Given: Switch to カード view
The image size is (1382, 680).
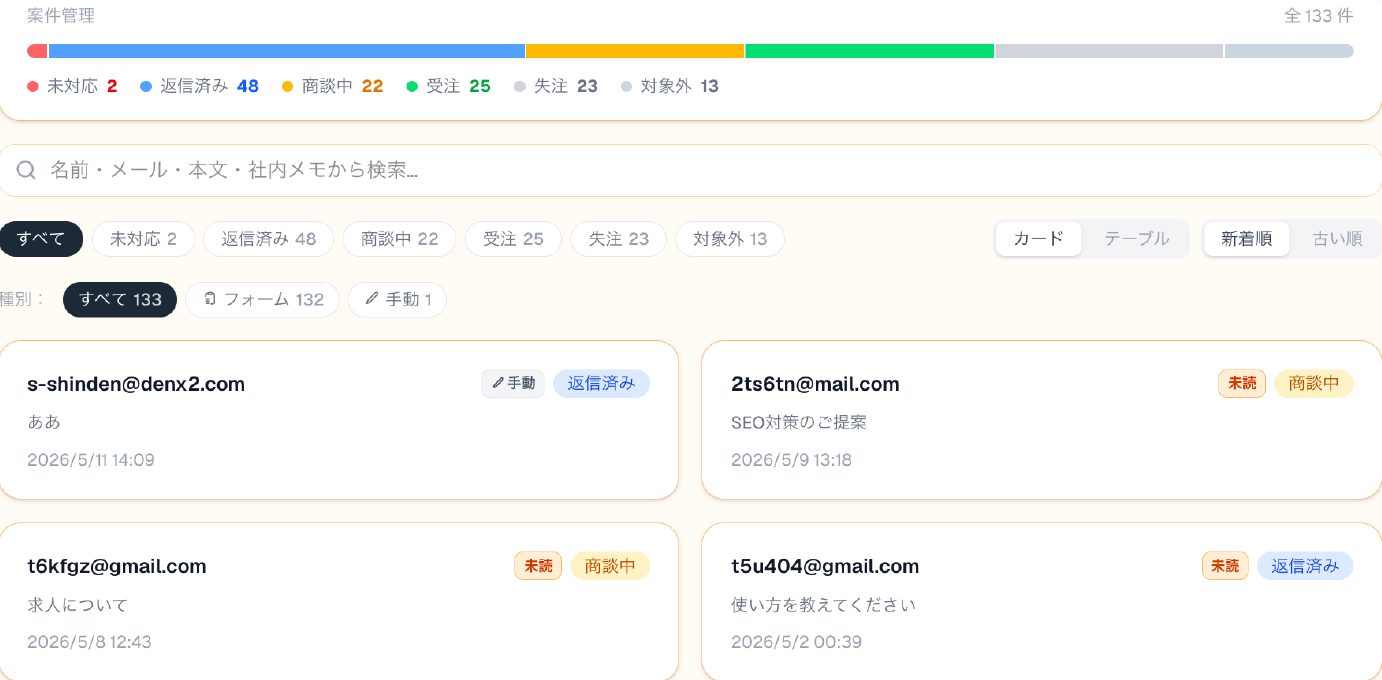Looking at the screenshot, I should tap(1038, 239).
